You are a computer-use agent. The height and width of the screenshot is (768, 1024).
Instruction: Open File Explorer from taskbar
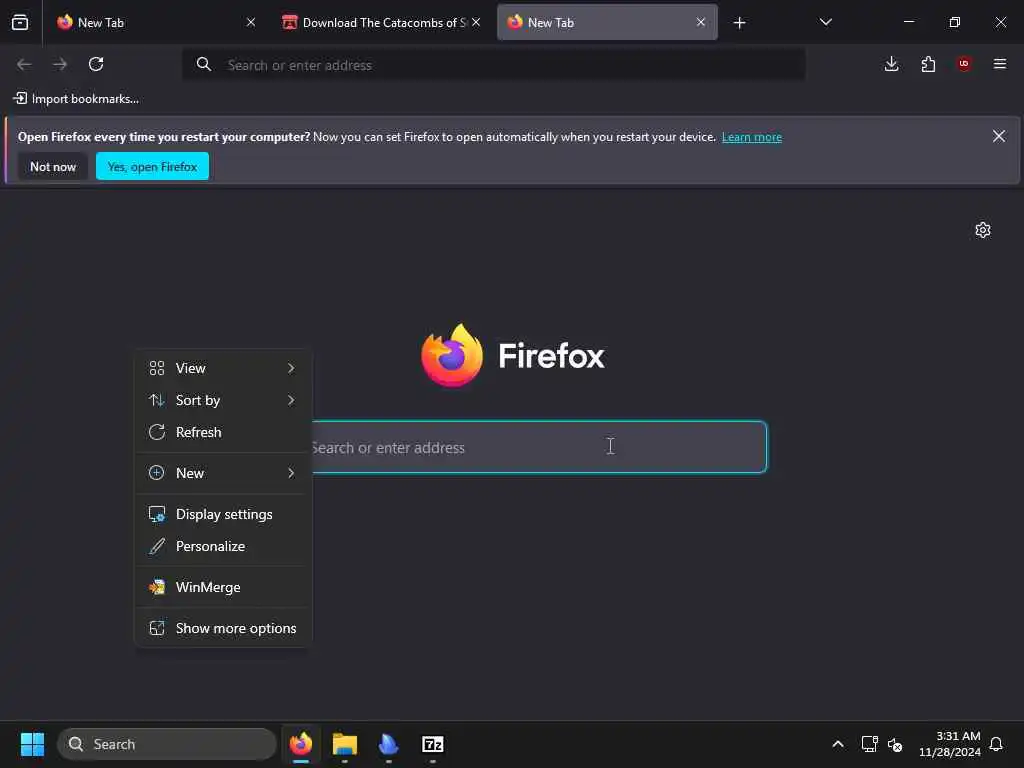point(345,744)
